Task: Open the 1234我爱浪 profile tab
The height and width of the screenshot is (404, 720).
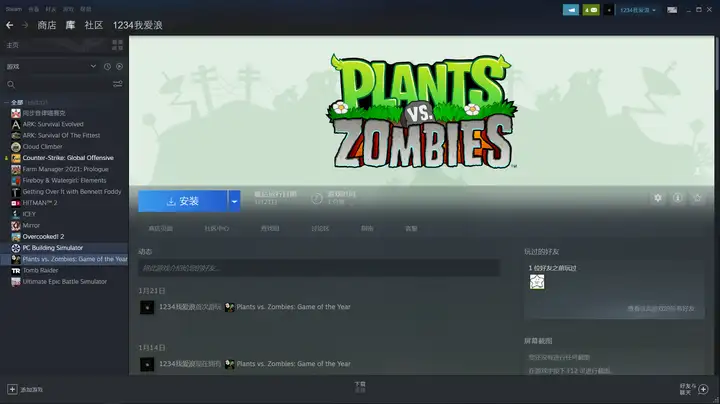Action: [x=138, y=25]
